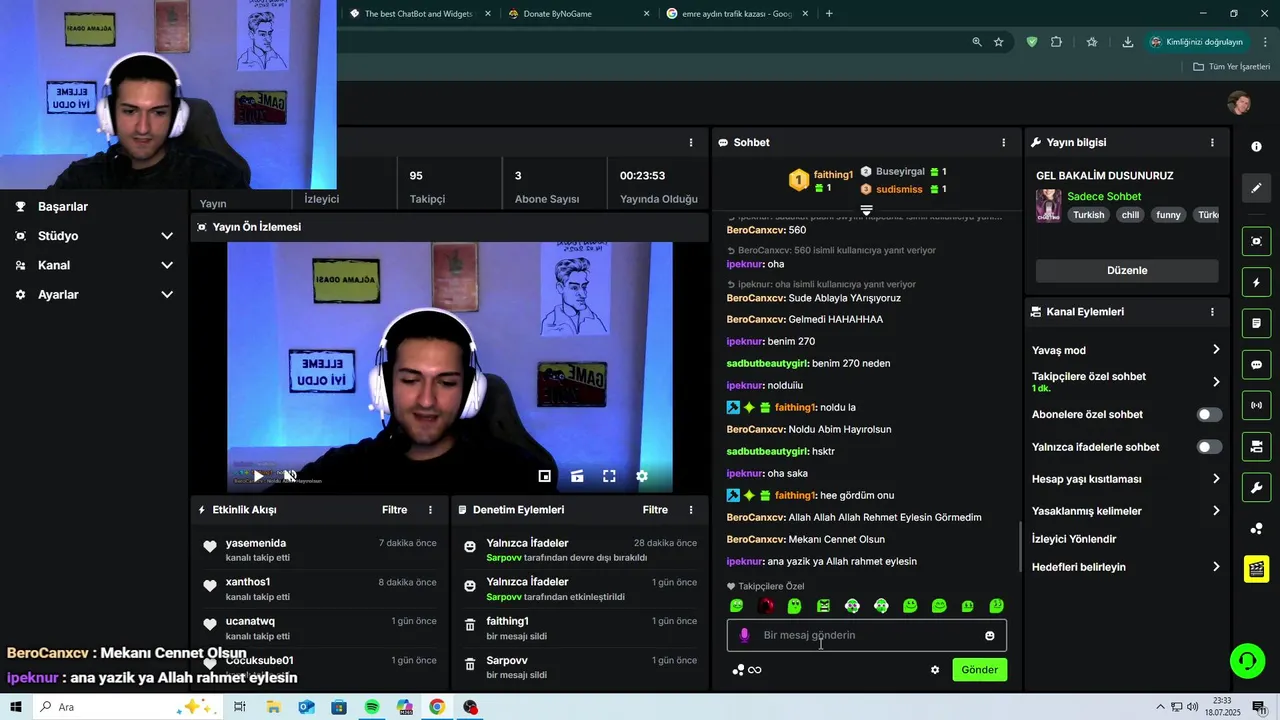Open the info icon in right sidebar
The width and height of the screenshot is (1280, 720).
(1256, 147)
